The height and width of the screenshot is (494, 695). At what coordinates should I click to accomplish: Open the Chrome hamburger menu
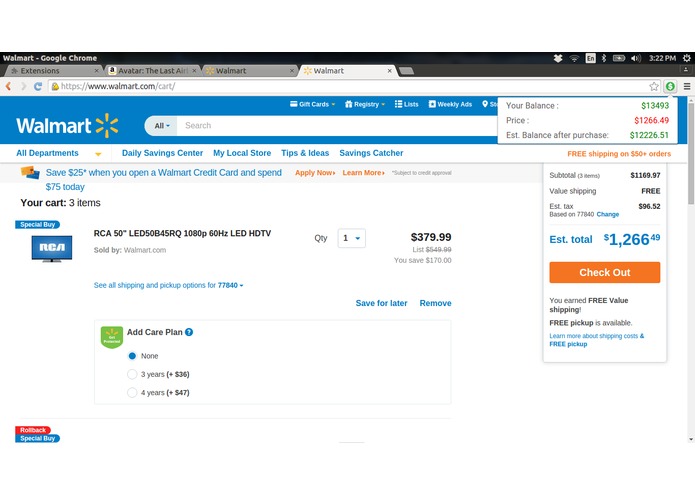[x=687, y=86]
